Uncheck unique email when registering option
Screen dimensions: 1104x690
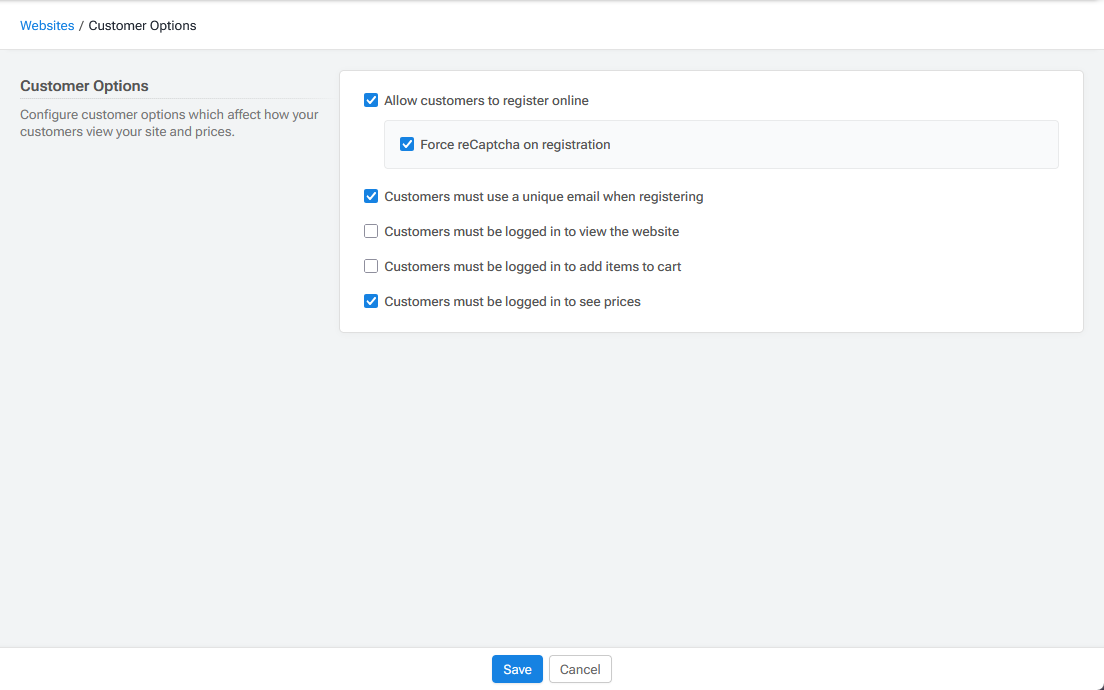tap(370, 196)
